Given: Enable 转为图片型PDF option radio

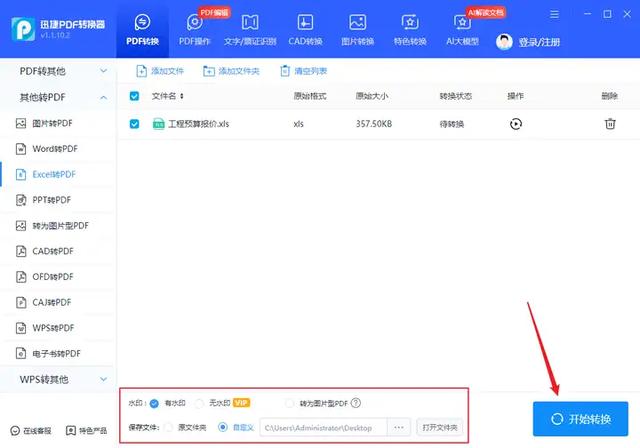Looking at the screenshot, I should 289,404.
